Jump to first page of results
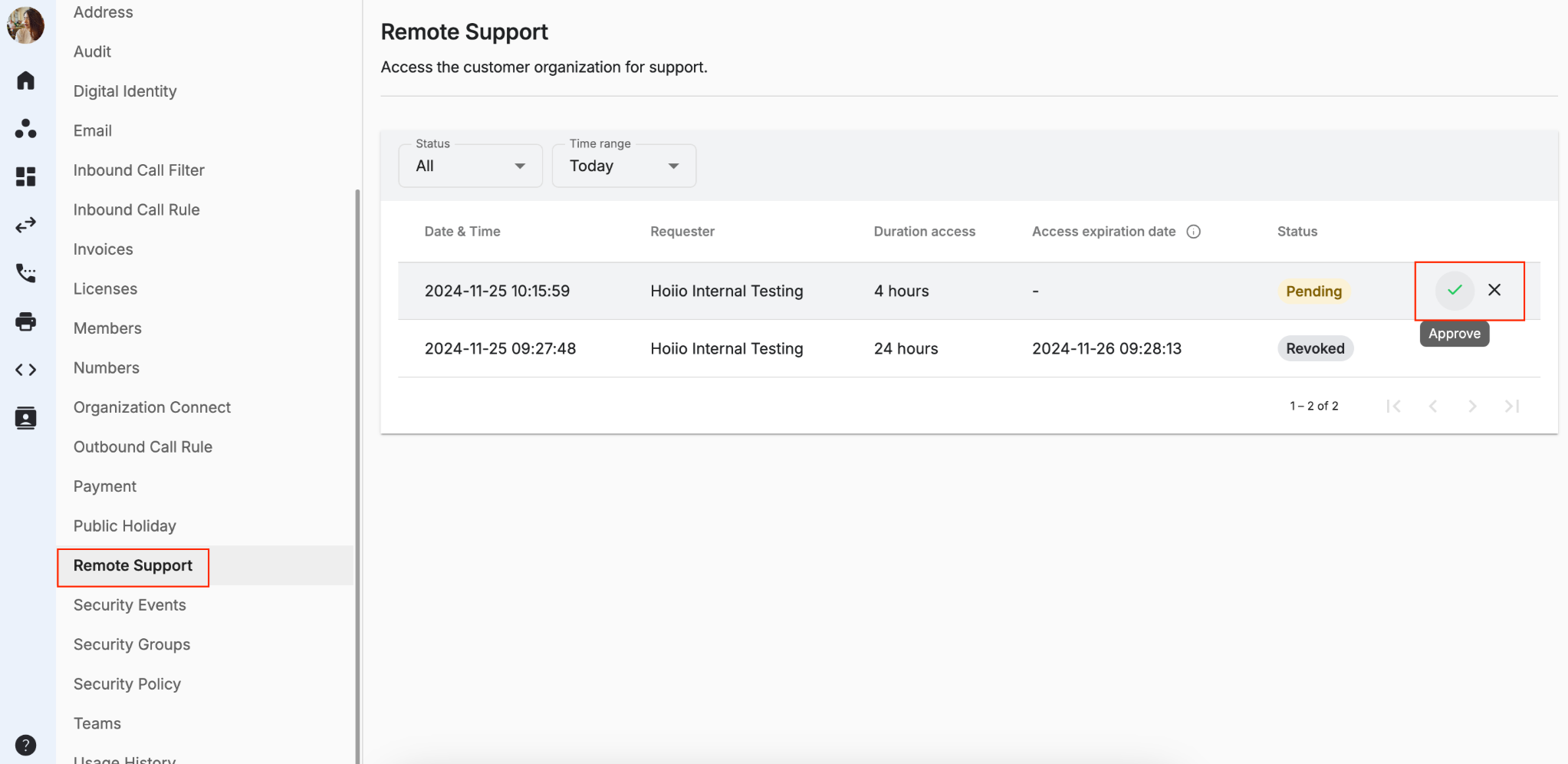1568x764 pixels. pyautogui.click(x=1393, y=406)
